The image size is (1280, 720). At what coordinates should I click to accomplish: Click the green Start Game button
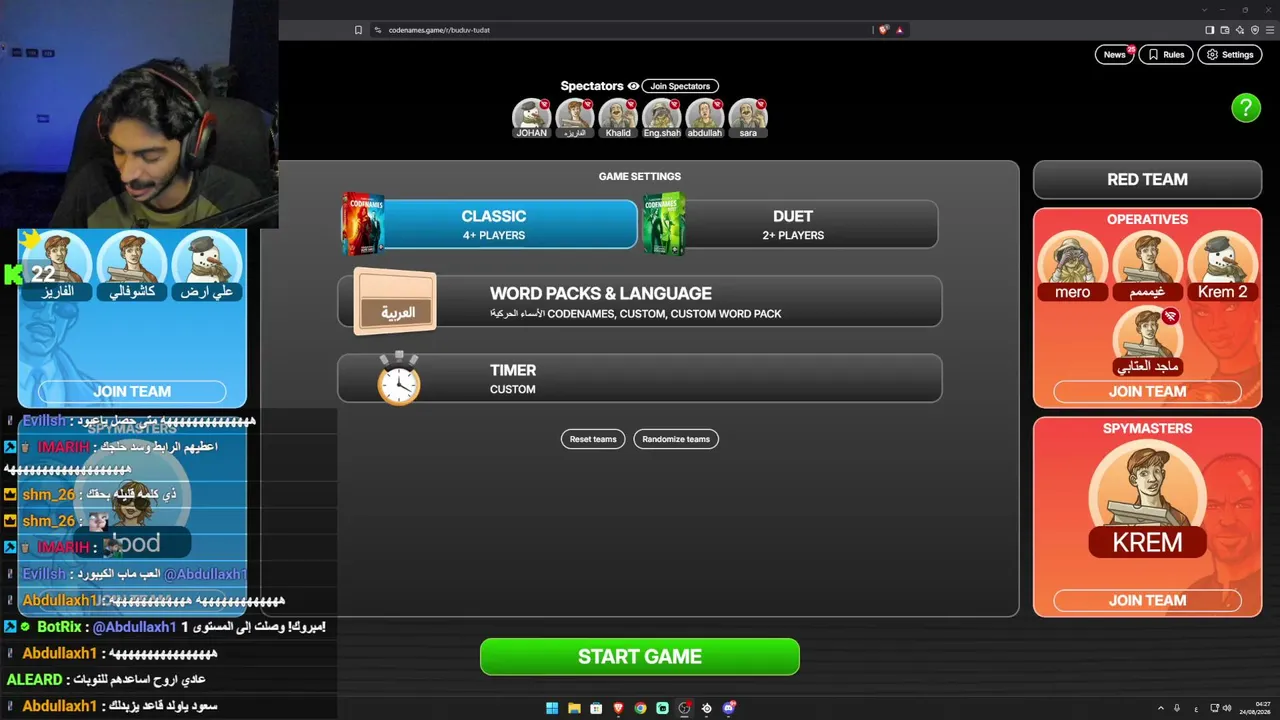click(x=640, y=657)
